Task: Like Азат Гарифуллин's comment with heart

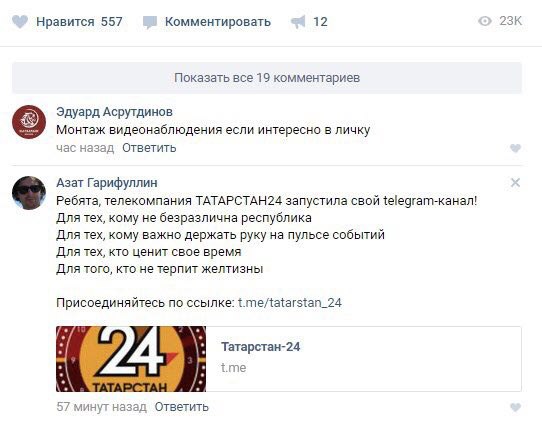Action: [x=515, y=407]
